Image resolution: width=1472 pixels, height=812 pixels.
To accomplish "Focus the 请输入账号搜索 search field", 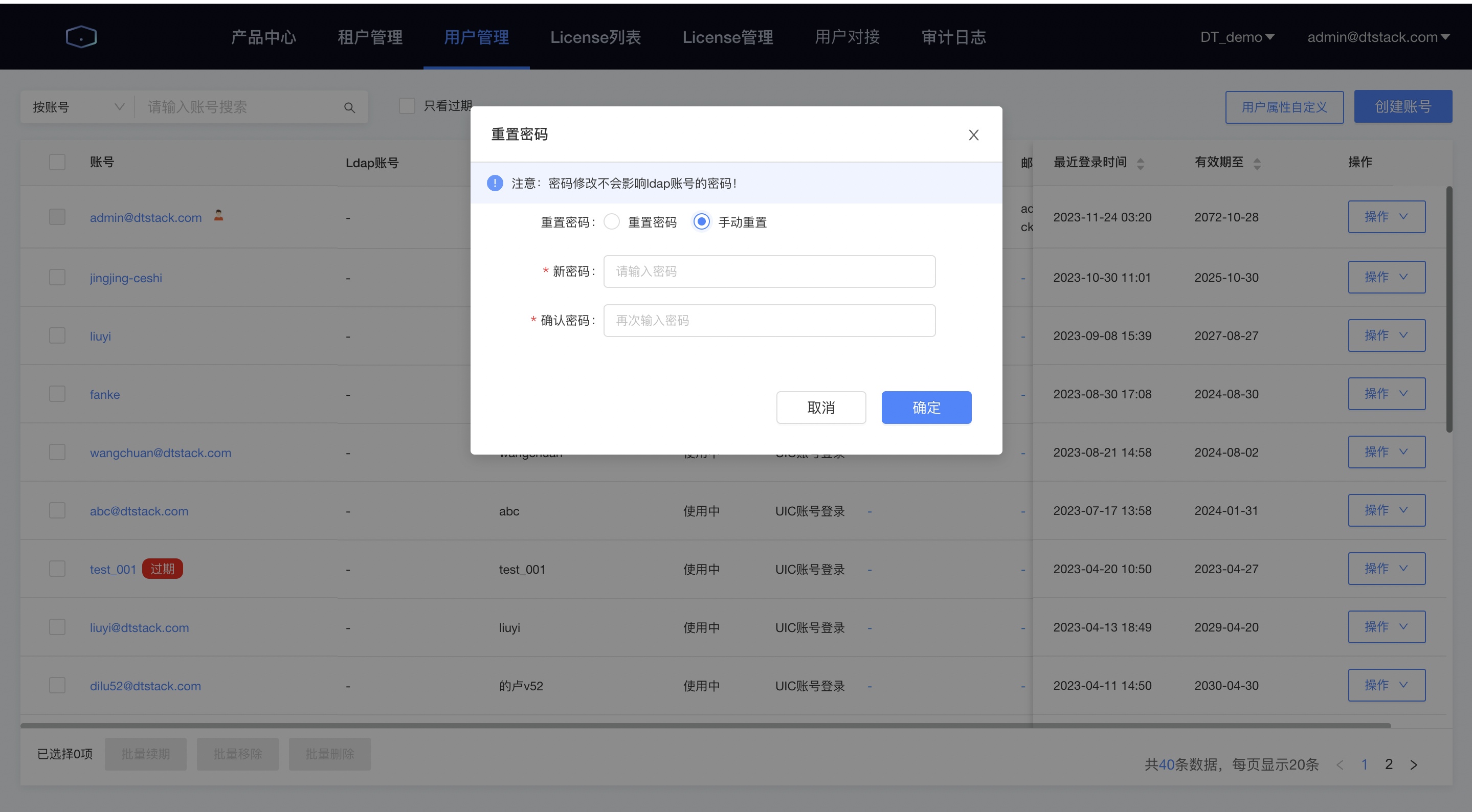I will pyautogui.click(x=239, y=107).
